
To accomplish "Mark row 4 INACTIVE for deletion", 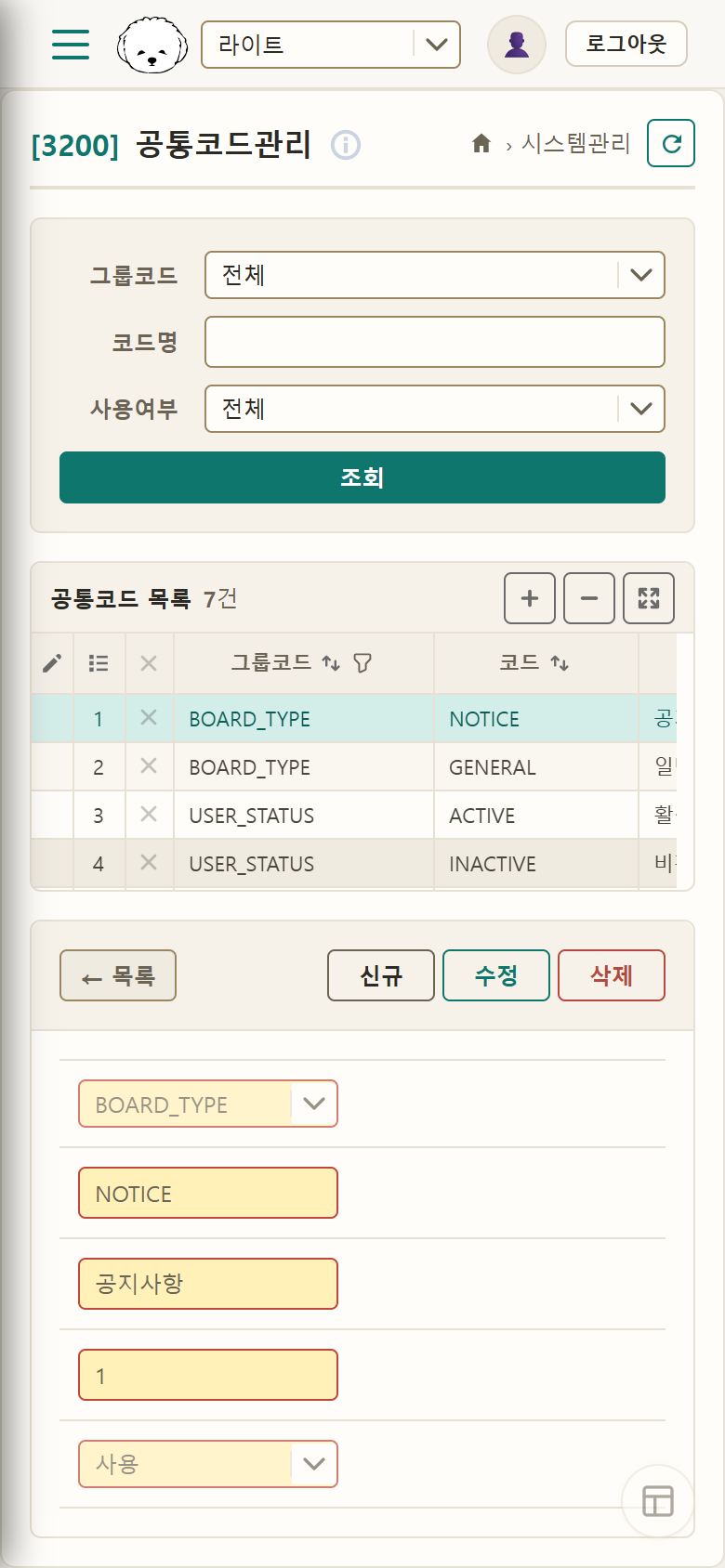I will [149, 863].
